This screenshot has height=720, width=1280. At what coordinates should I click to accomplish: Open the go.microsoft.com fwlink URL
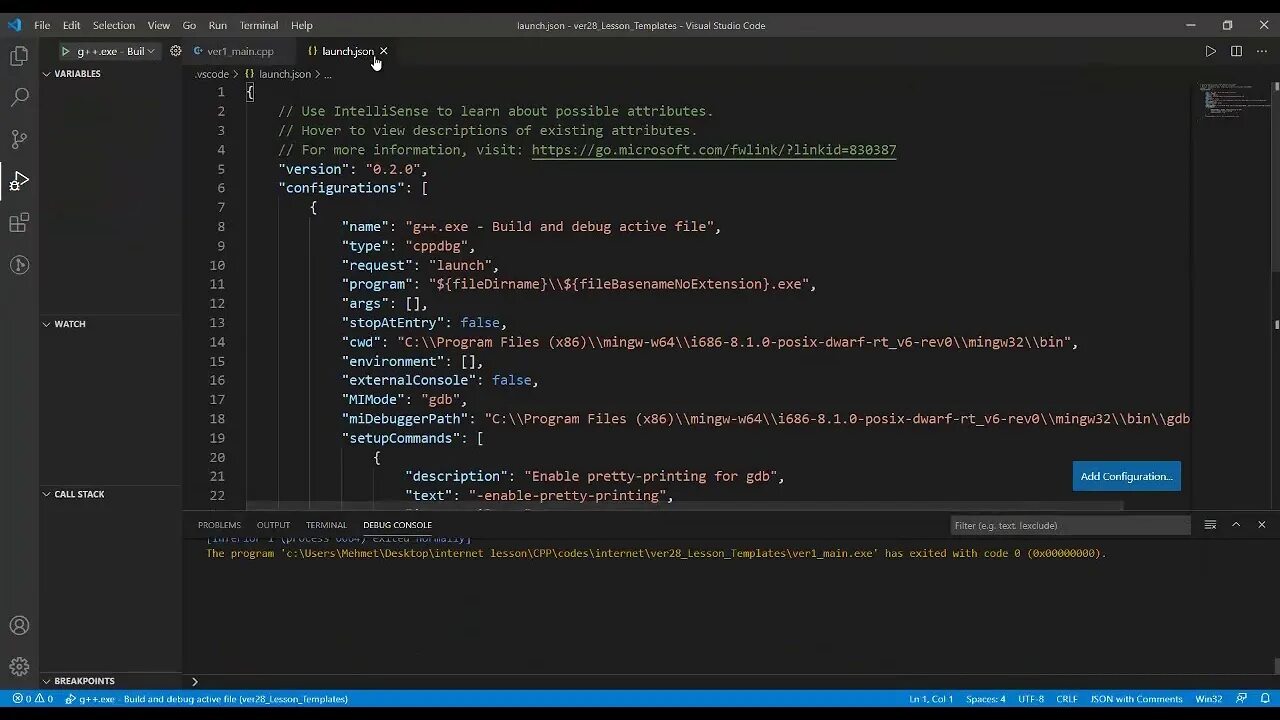714,150
